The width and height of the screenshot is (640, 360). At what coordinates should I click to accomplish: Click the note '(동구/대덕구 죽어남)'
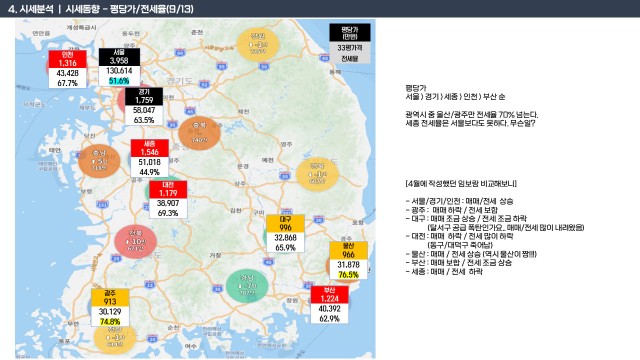(460, 245)
